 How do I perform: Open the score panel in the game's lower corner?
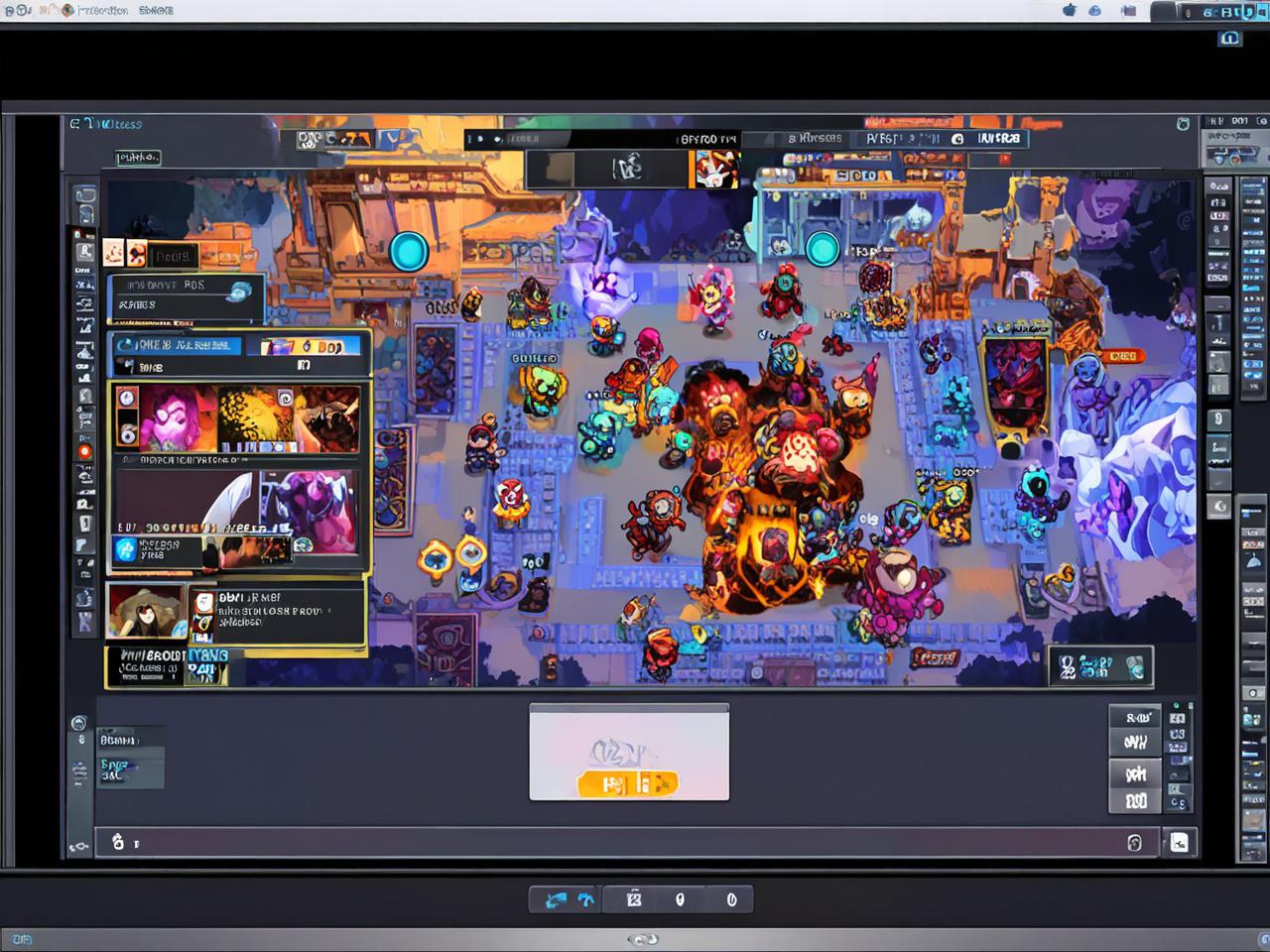pos(1101,666)
